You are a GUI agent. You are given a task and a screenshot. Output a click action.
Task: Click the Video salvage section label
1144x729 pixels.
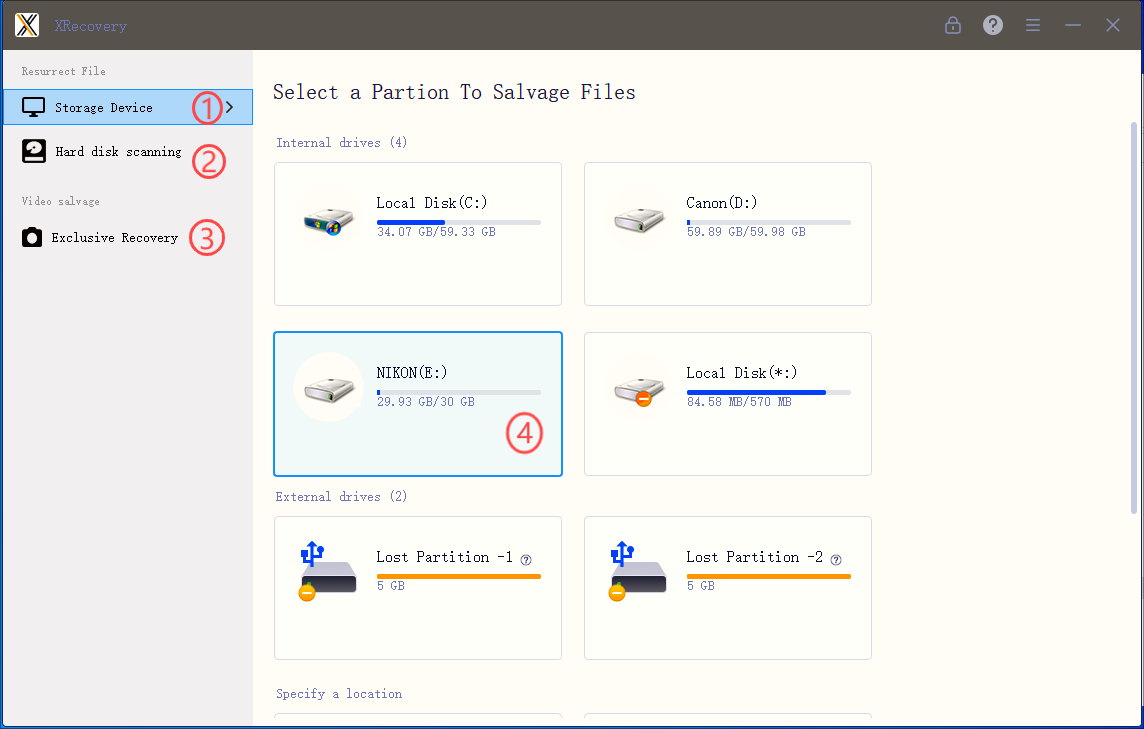tap(61, 201)
